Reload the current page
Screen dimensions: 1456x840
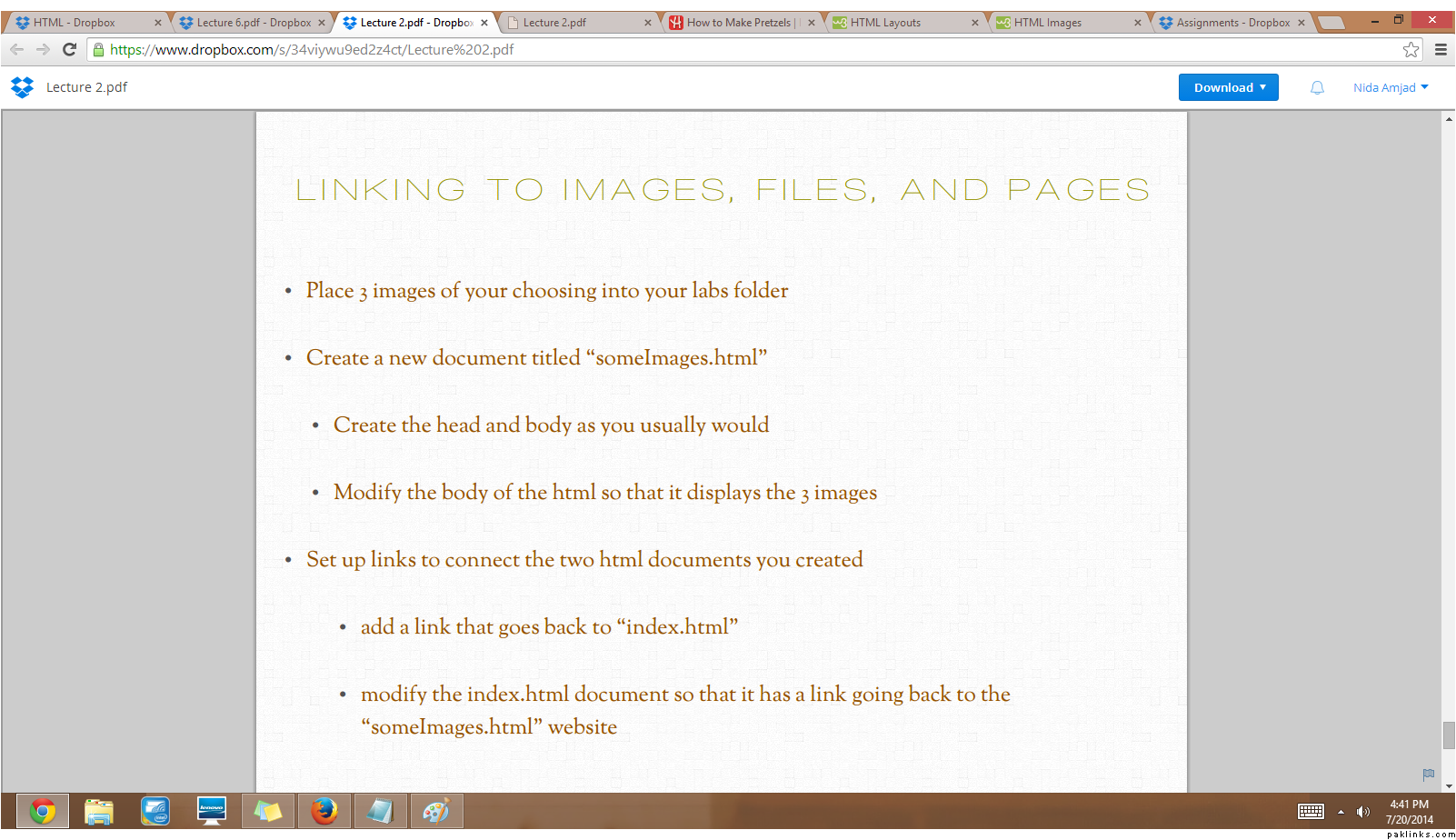point(69,50)
